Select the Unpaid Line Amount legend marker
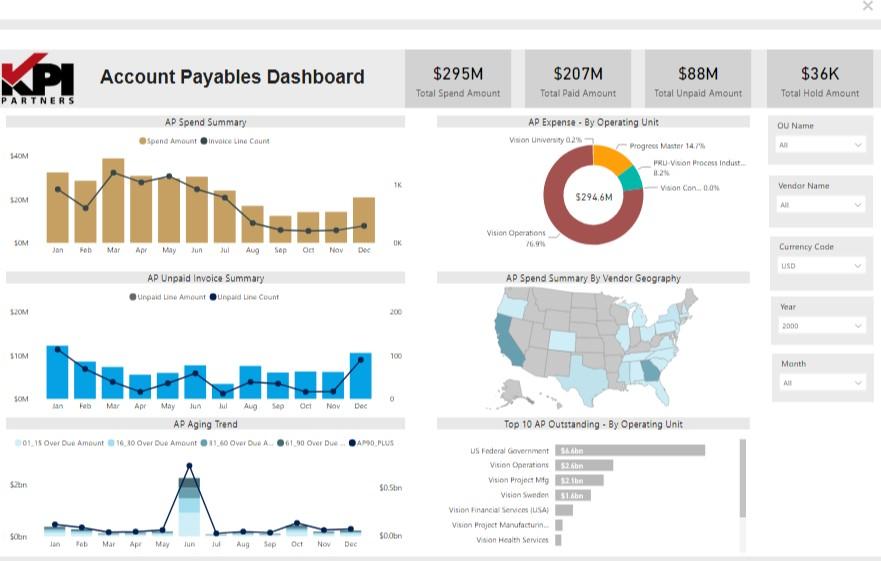The image size is (881, 561). (x=133, y=297)
